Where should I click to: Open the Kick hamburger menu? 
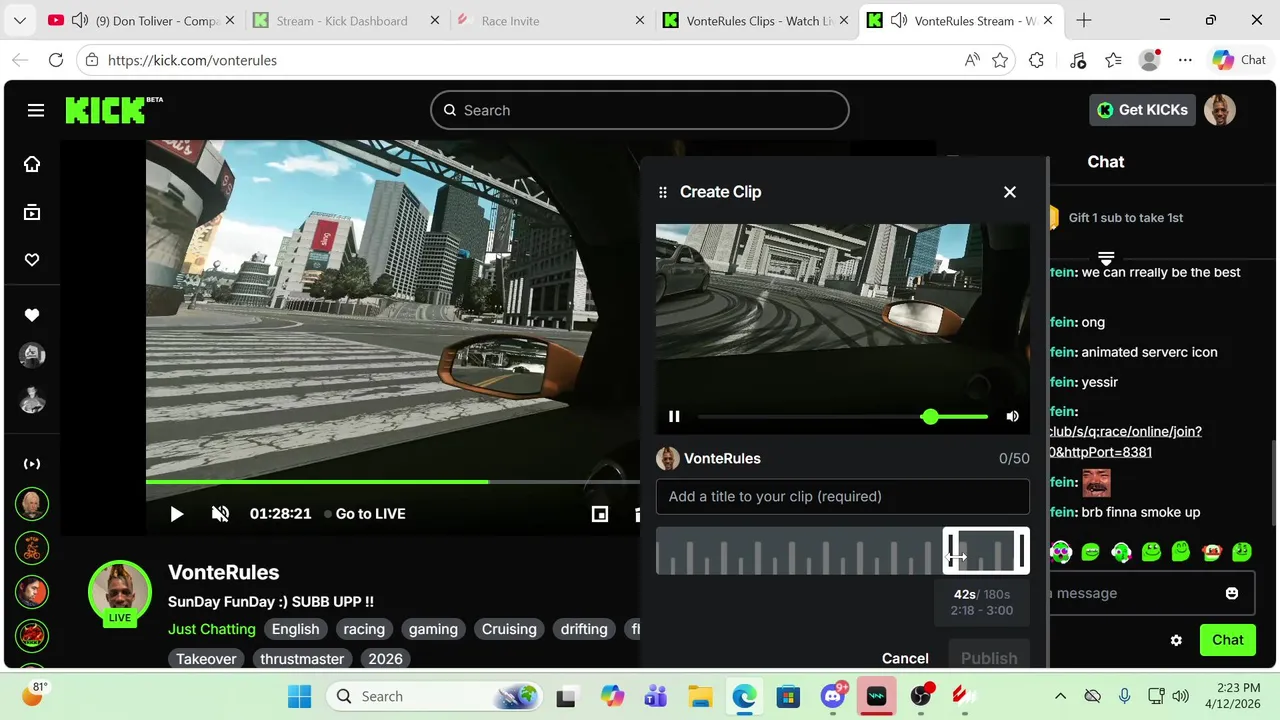coord(36,110)
